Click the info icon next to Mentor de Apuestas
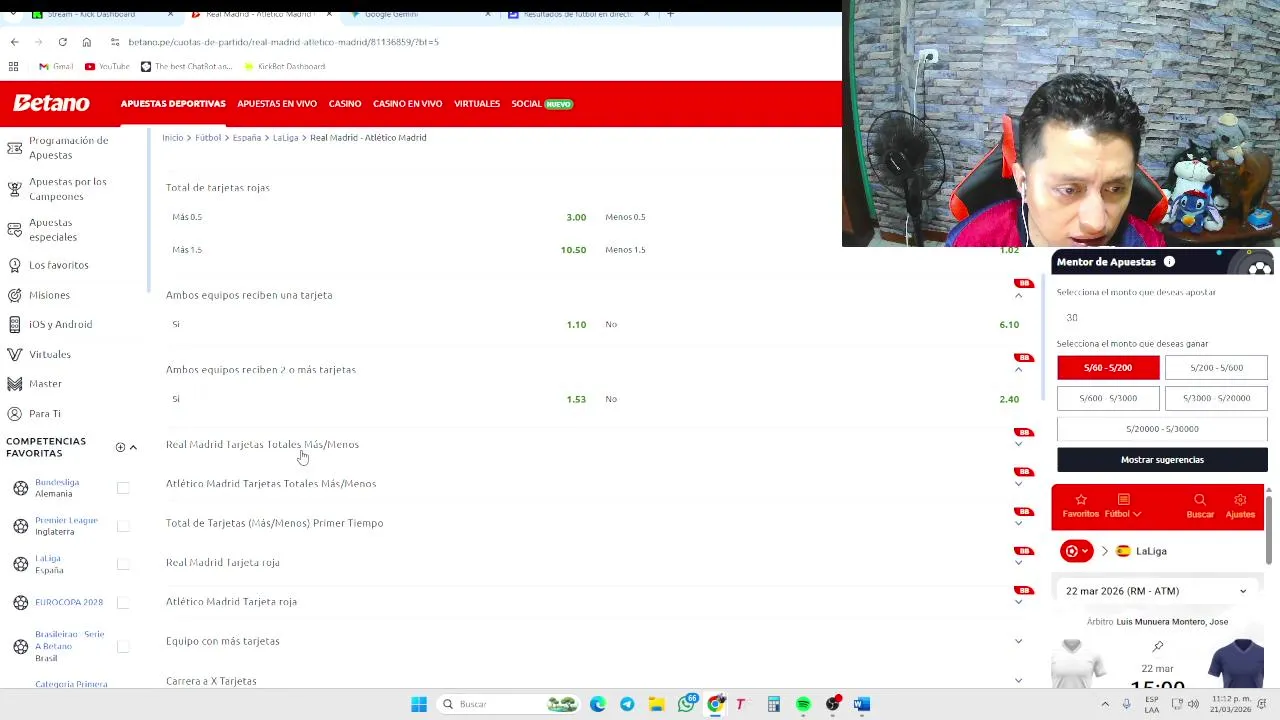Screen dimensions: 1280x720 [1169, 262]
